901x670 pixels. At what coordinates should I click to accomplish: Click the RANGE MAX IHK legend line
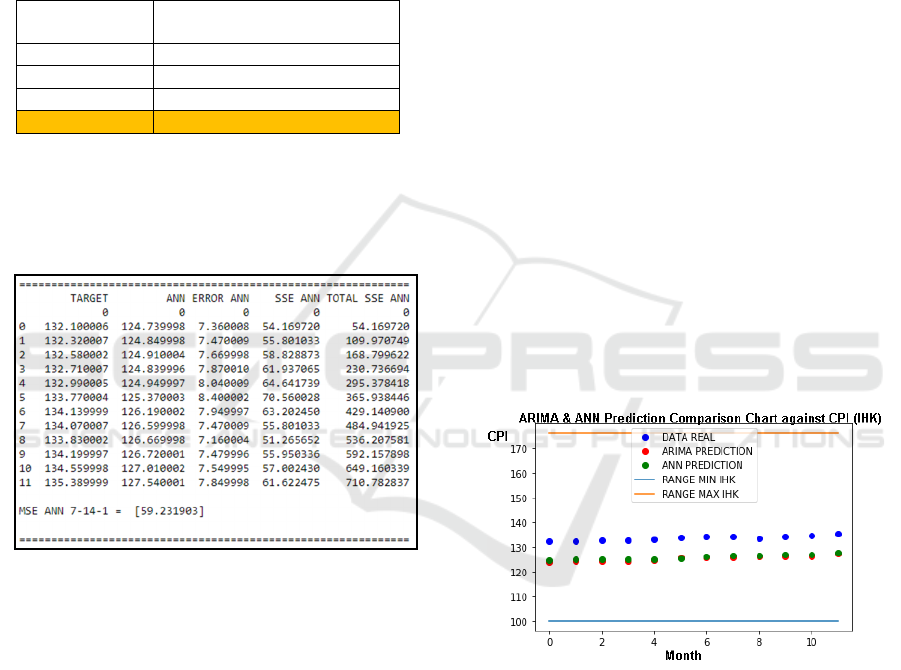[645, 494]
